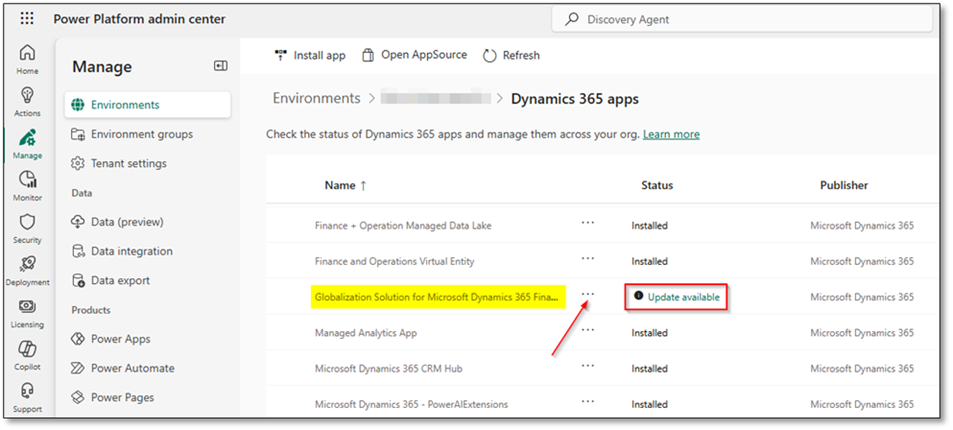The height and width of the screenshot is (430, 953).
Task: Select the Monitor rail icon
Action: click(x=27, y=186)
